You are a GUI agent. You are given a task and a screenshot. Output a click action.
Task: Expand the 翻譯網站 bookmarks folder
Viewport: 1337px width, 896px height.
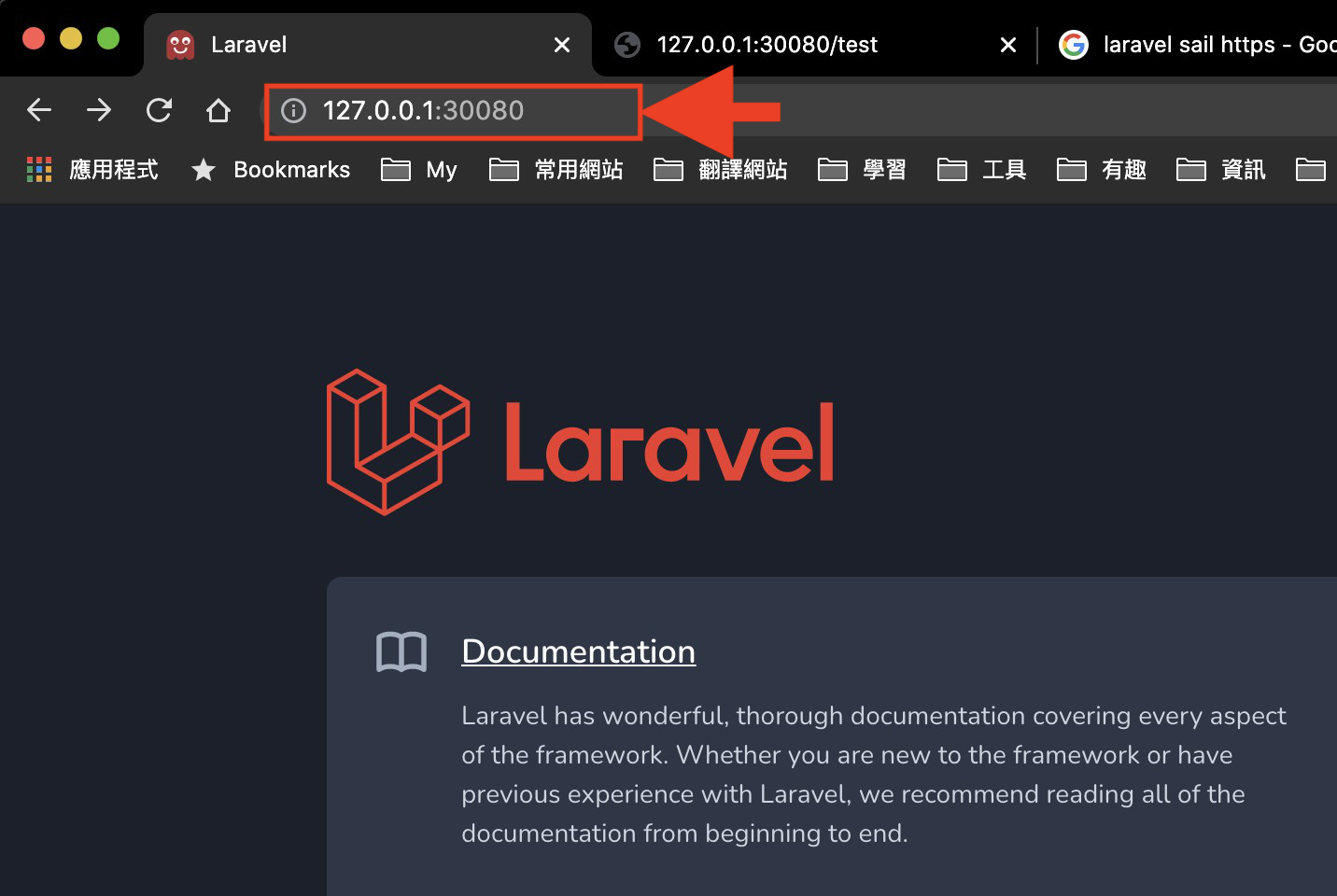click(721, 169)
